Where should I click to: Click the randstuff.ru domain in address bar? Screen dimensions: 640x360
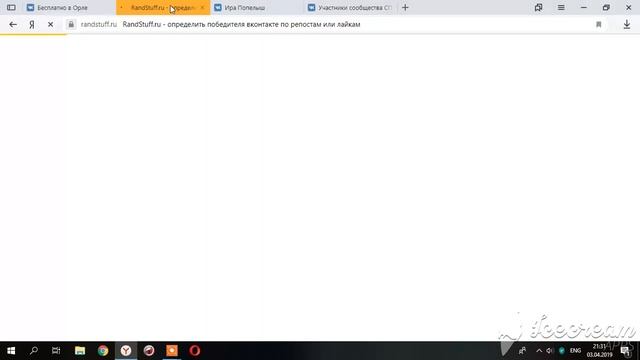point(99,24)
